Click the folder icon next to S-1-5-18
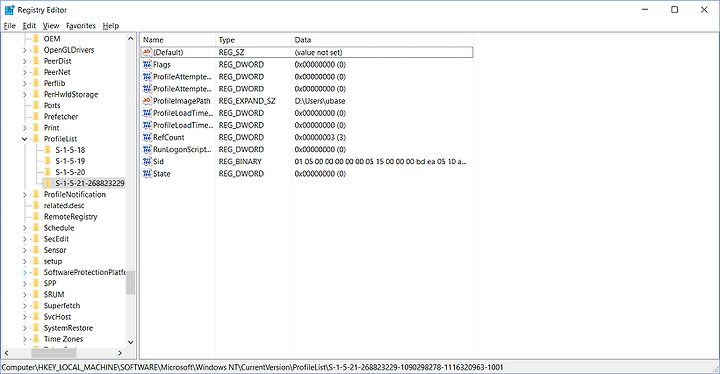This screenshot has width=720, height=374. pos(48,150)
